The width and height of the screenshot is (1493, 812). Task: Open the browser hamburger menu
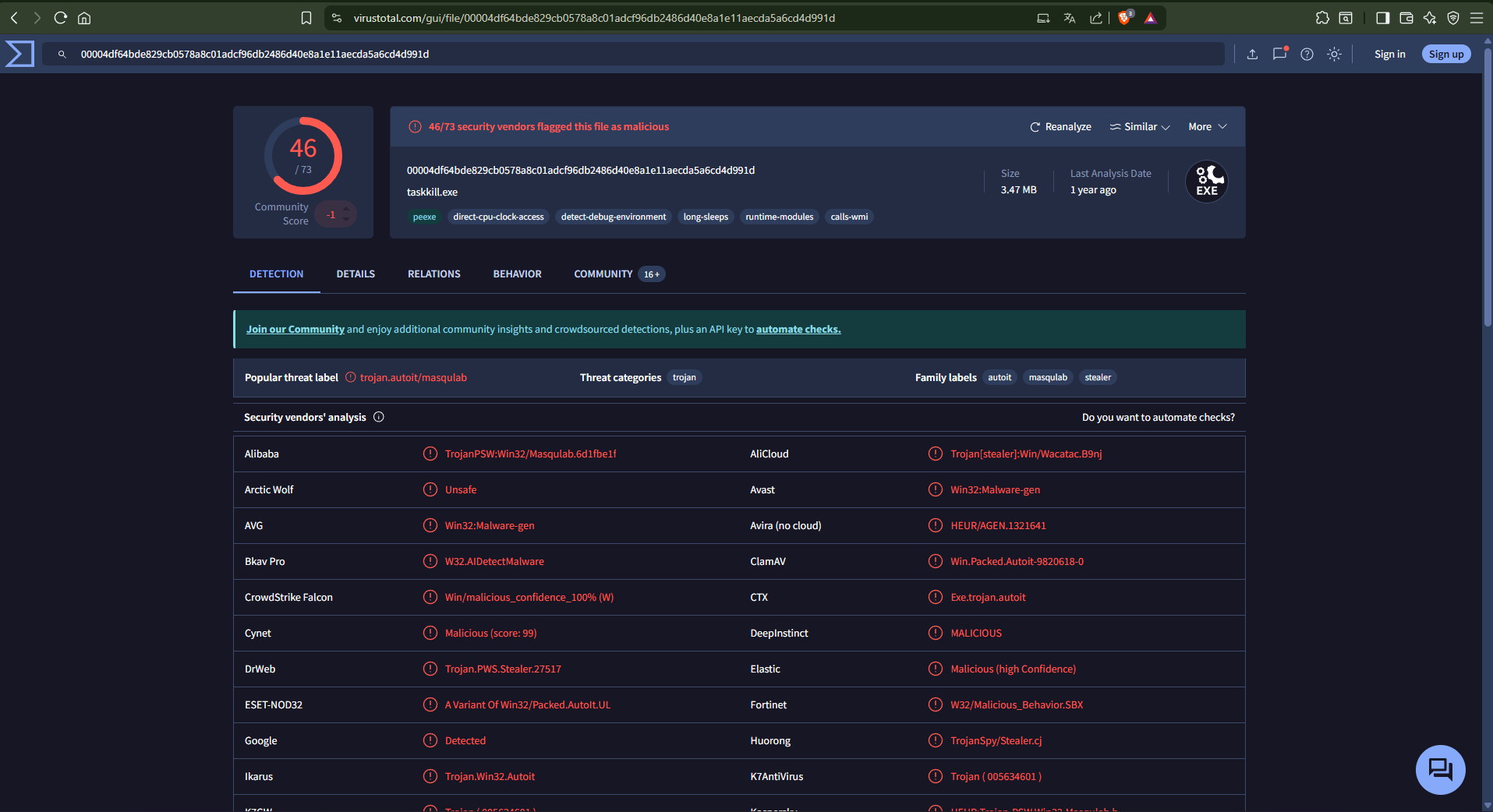pyautogui.click(x=1477, y=17)
